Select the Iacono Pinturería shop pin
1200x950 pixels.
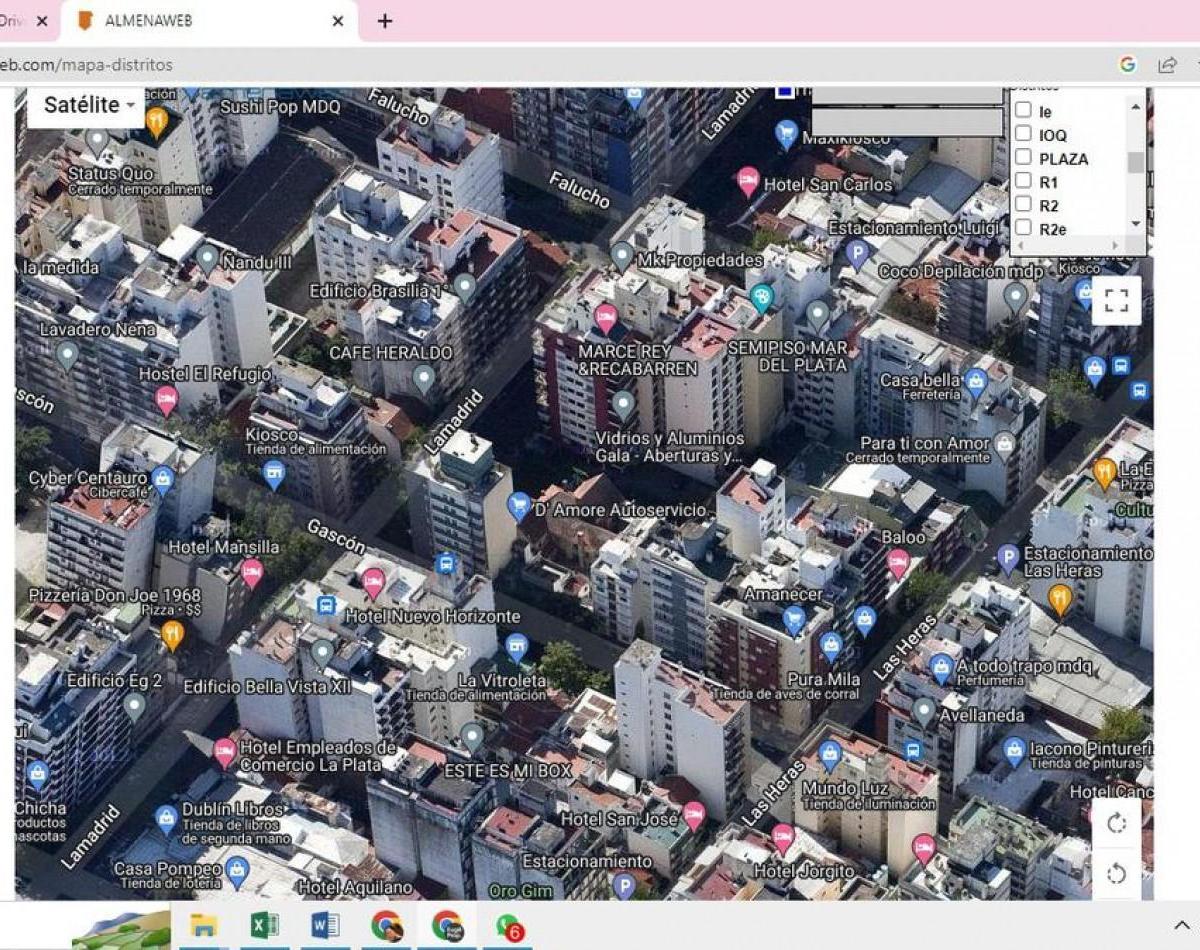pyautogui.click(x=1015, y=751)
